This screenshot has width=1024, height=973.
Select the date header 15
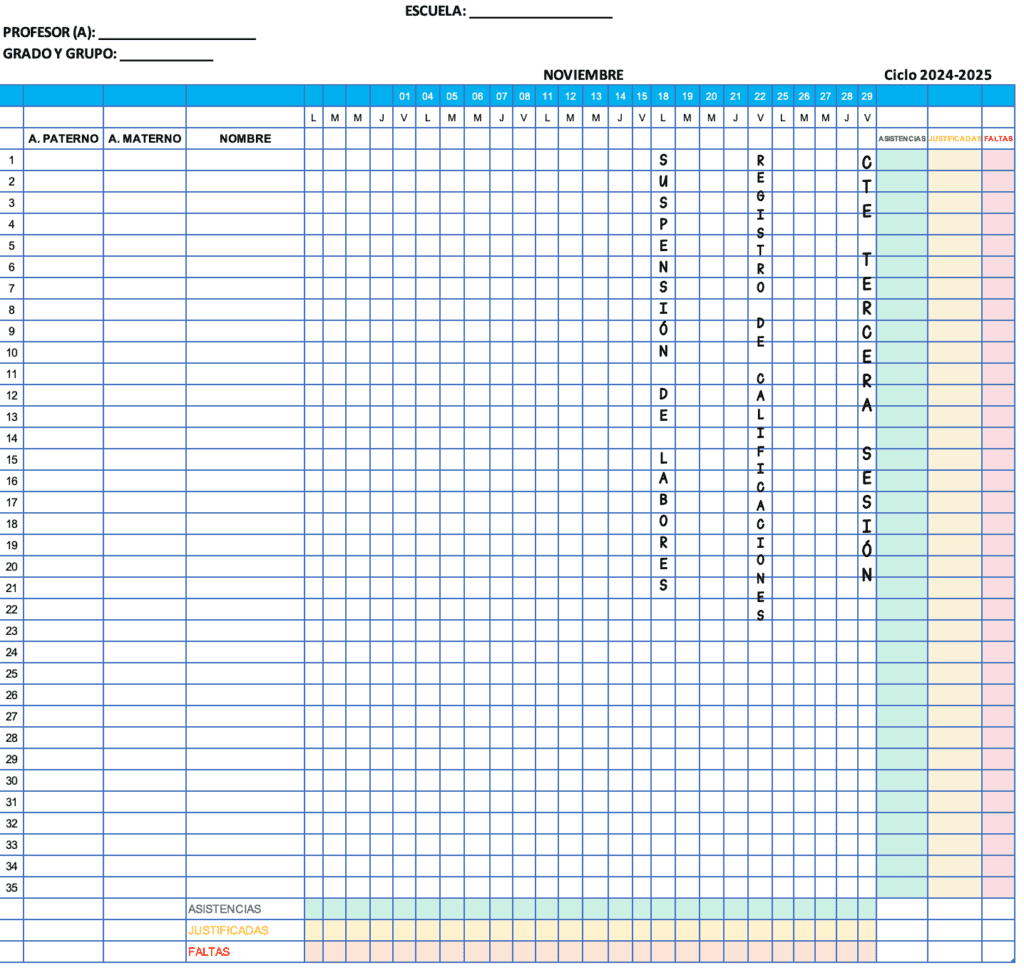[641, 96]
